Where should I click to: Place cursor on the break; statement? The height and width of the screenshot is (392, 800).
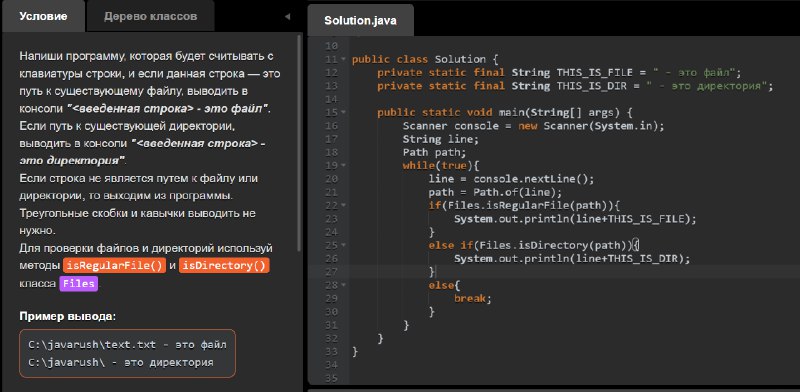pyautogui.click(x=472, y=298)
